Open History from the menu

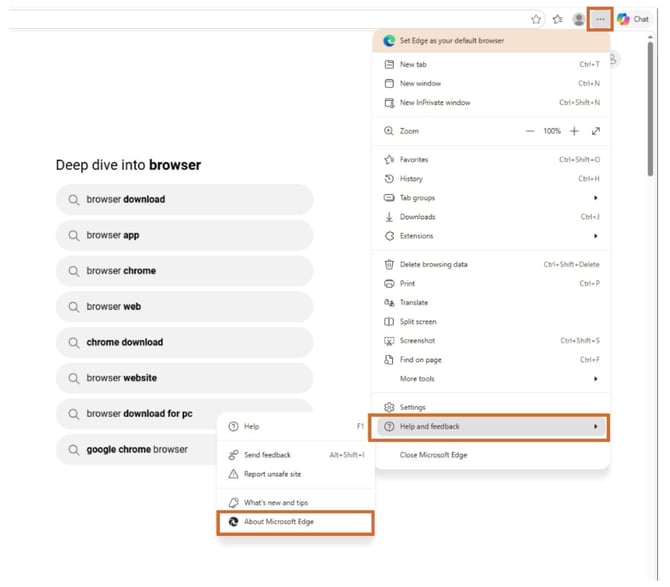(x=491, y=179)
